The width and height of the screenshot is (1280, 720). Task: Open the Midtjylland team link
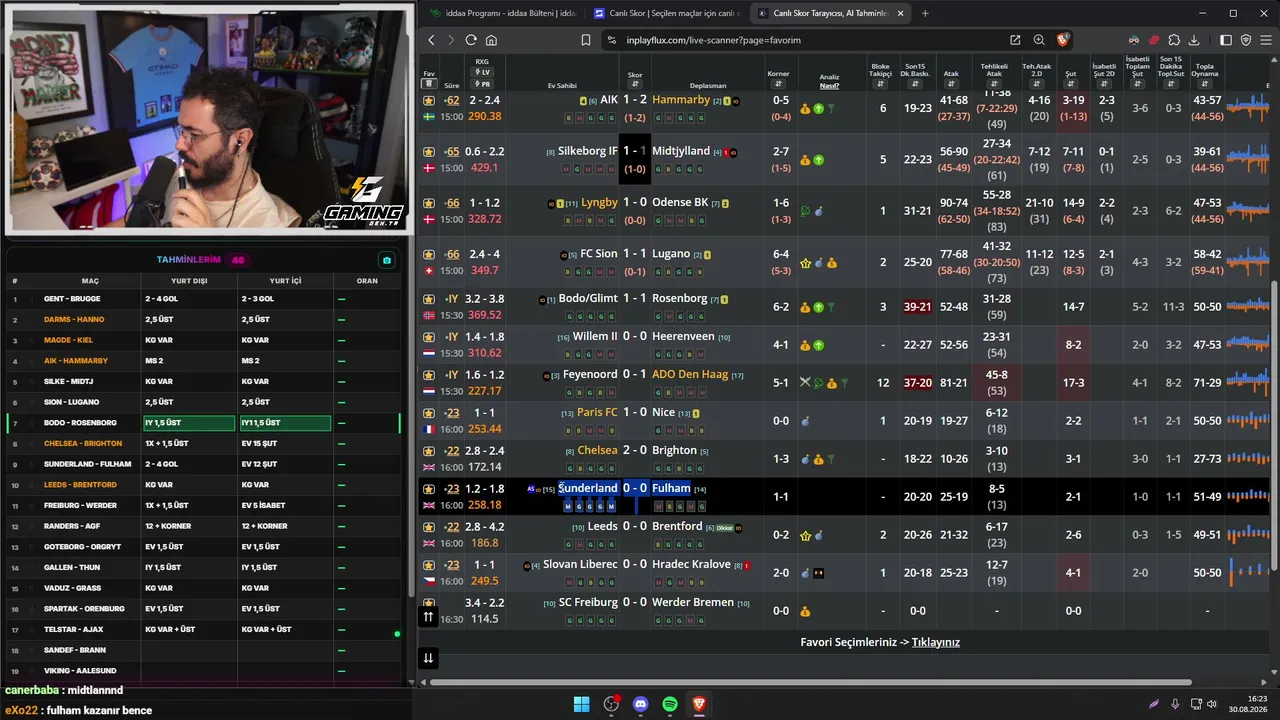[x=681, y=151]
